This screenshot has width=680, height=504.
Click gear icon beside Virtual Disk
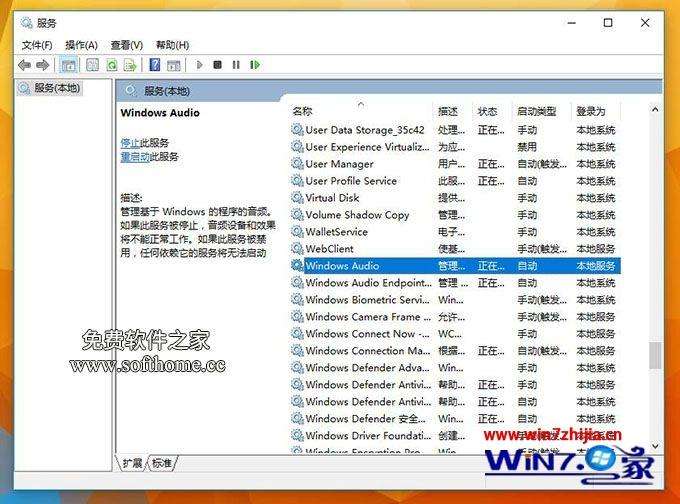point(297,198)
